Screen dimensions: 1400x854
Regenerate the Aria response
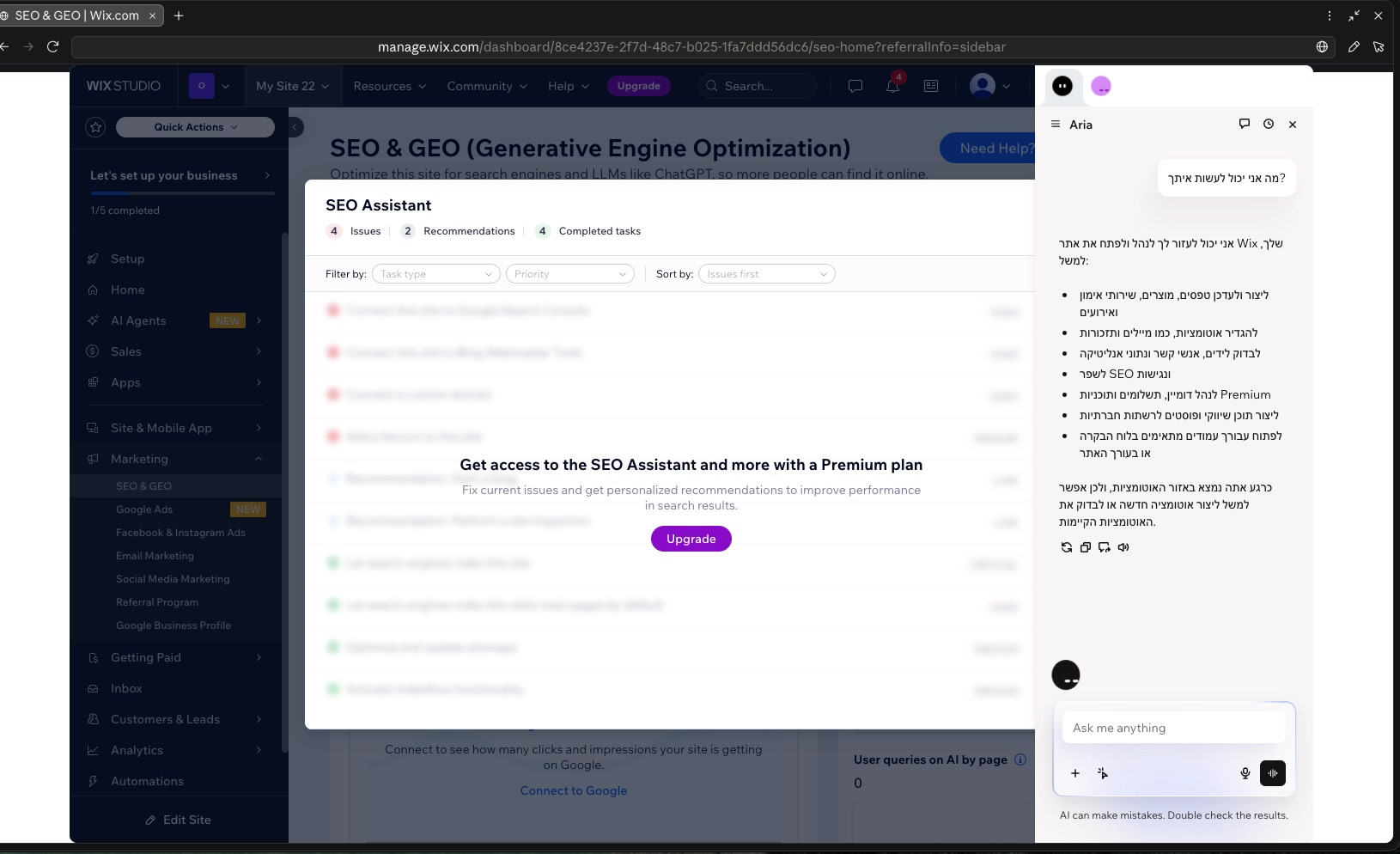(1067, 547)
